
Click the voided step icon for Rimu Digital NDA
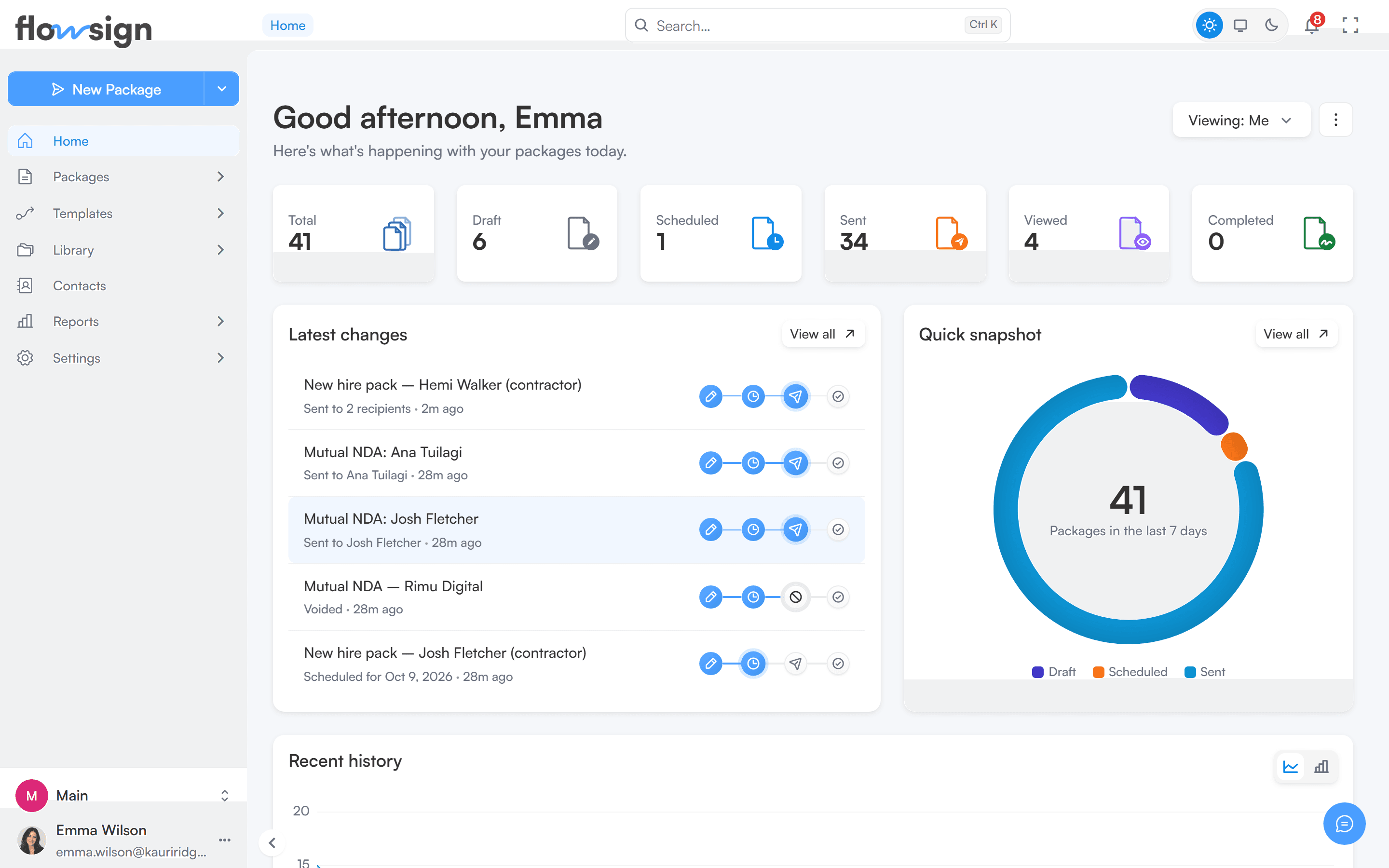click(x=795, y=597)
